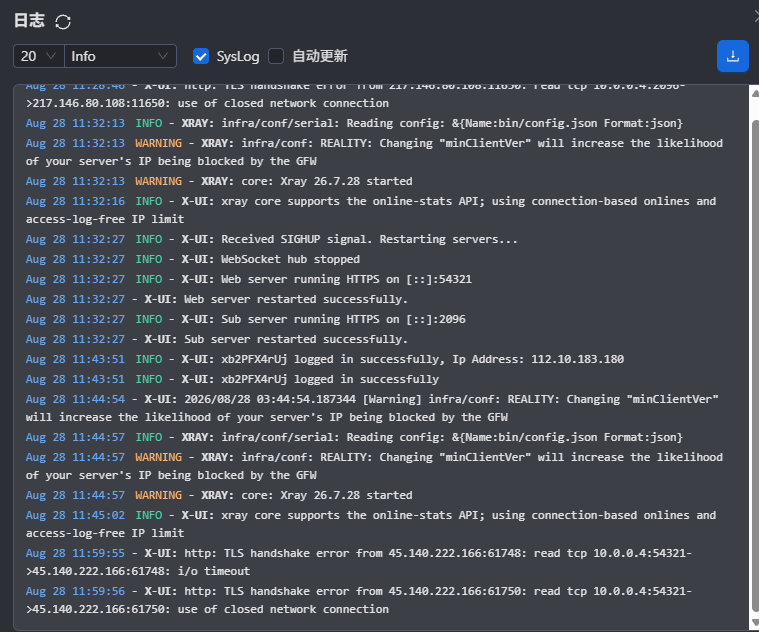Click line 'Sub server running HTTPS on [::]:2096'
This screenshot has width=759, height=632.
click(x=246, y=319)
